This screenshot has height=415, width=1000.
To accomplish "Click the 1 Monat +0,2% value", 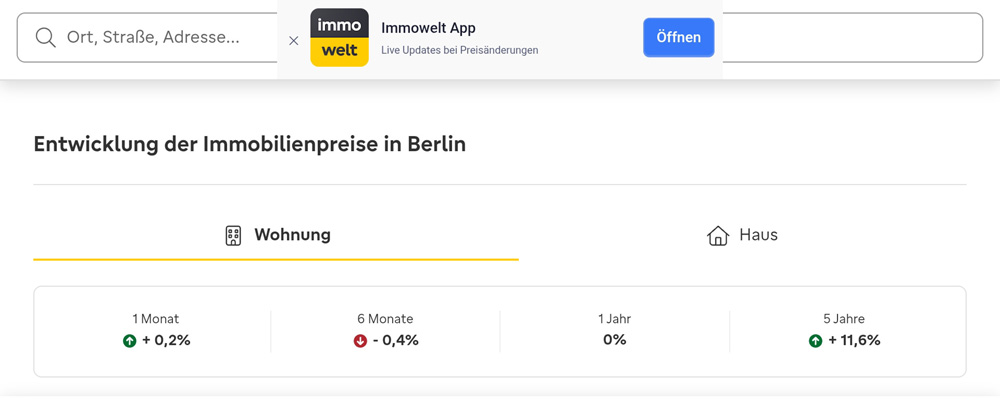I will click(166, 340).
